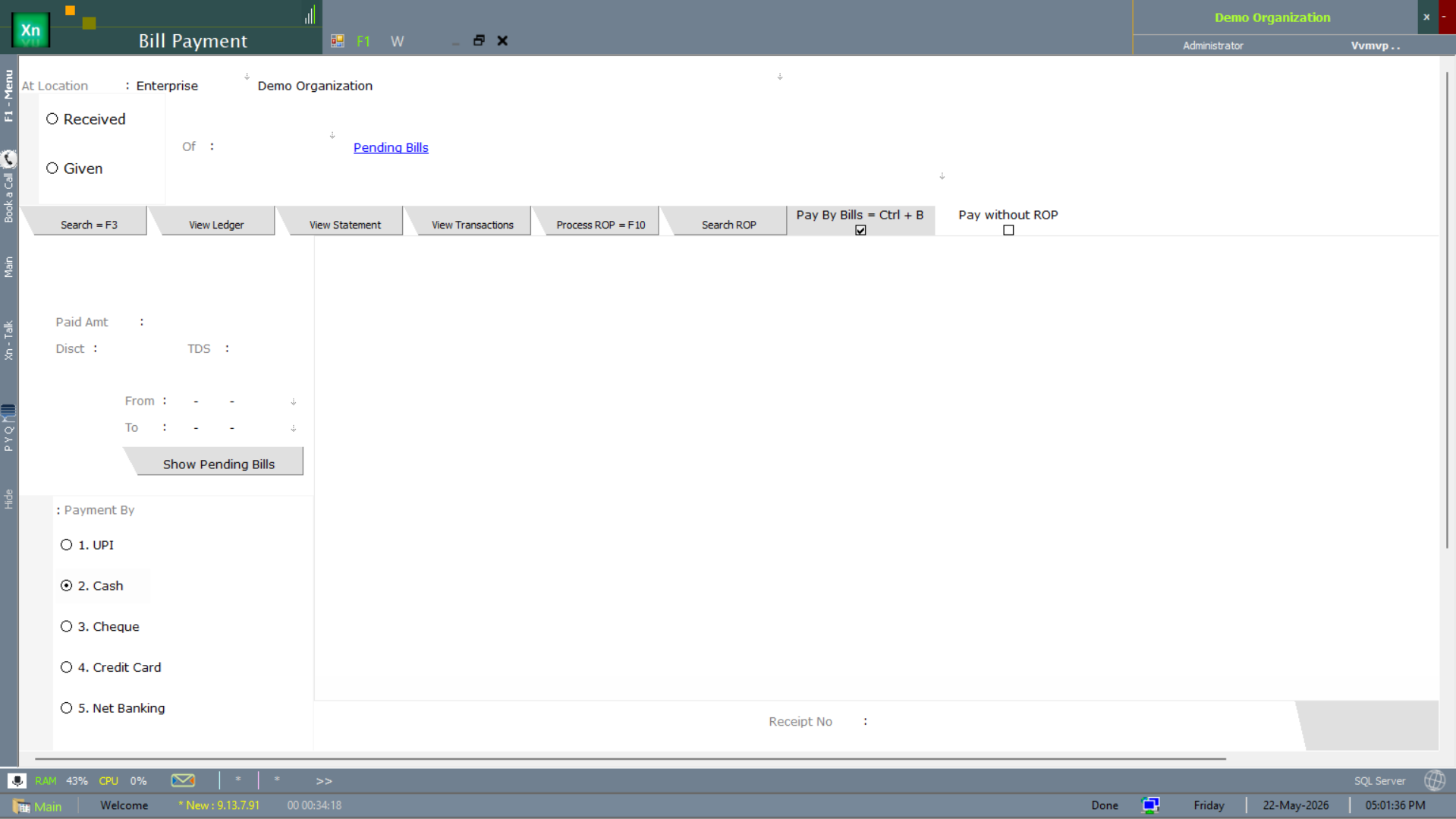Screen dimensions: 1456x819
Task: Click the SQL Server status label
Action: click(1379, 781)
